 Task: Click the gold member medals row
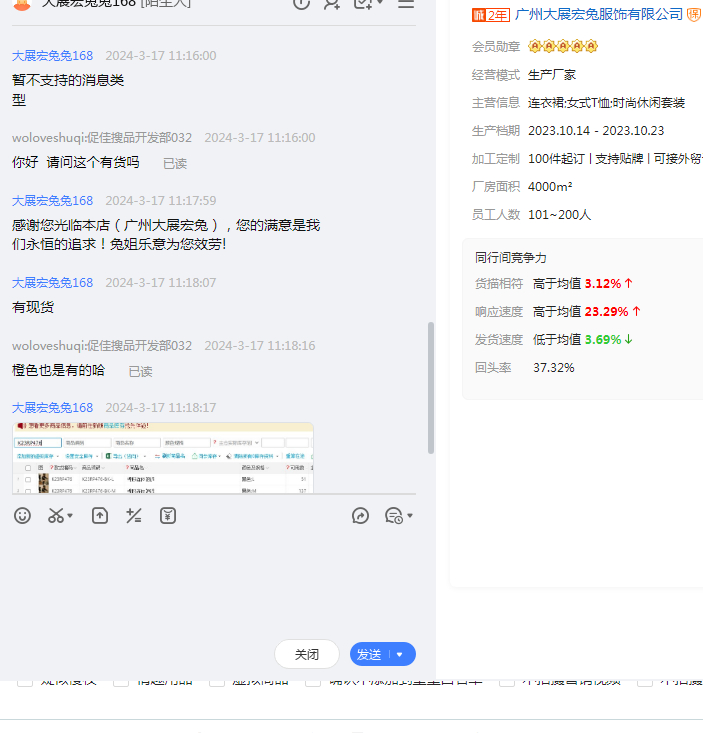pos(563,47)
